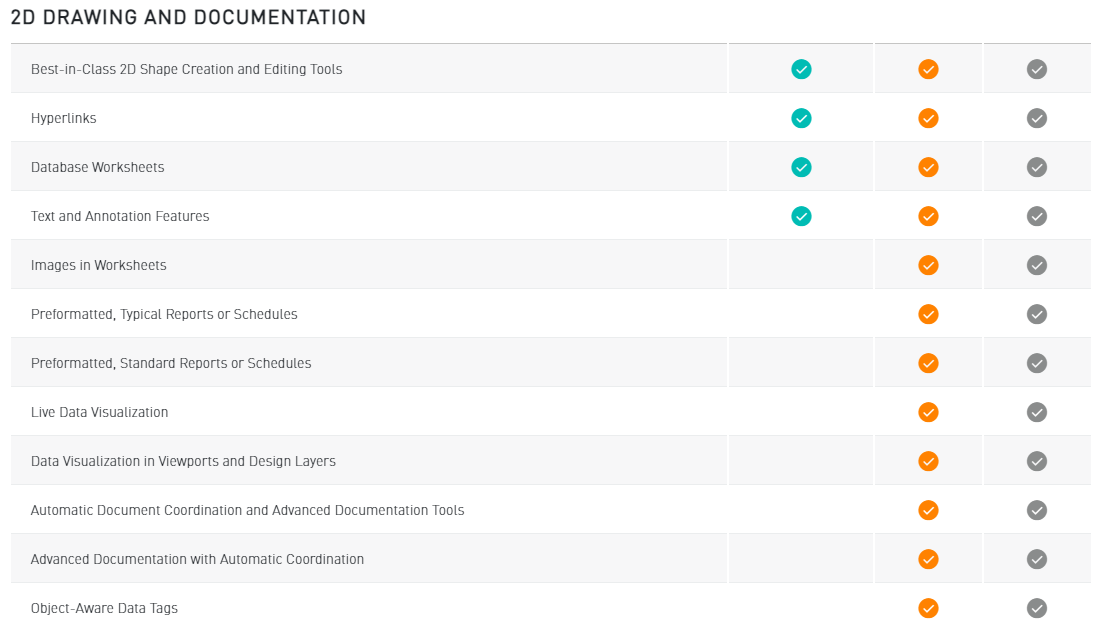Viewport: 1100px width, 629px height.
Task: Select the Live Data Visualization label
Action: pos(99,412)
